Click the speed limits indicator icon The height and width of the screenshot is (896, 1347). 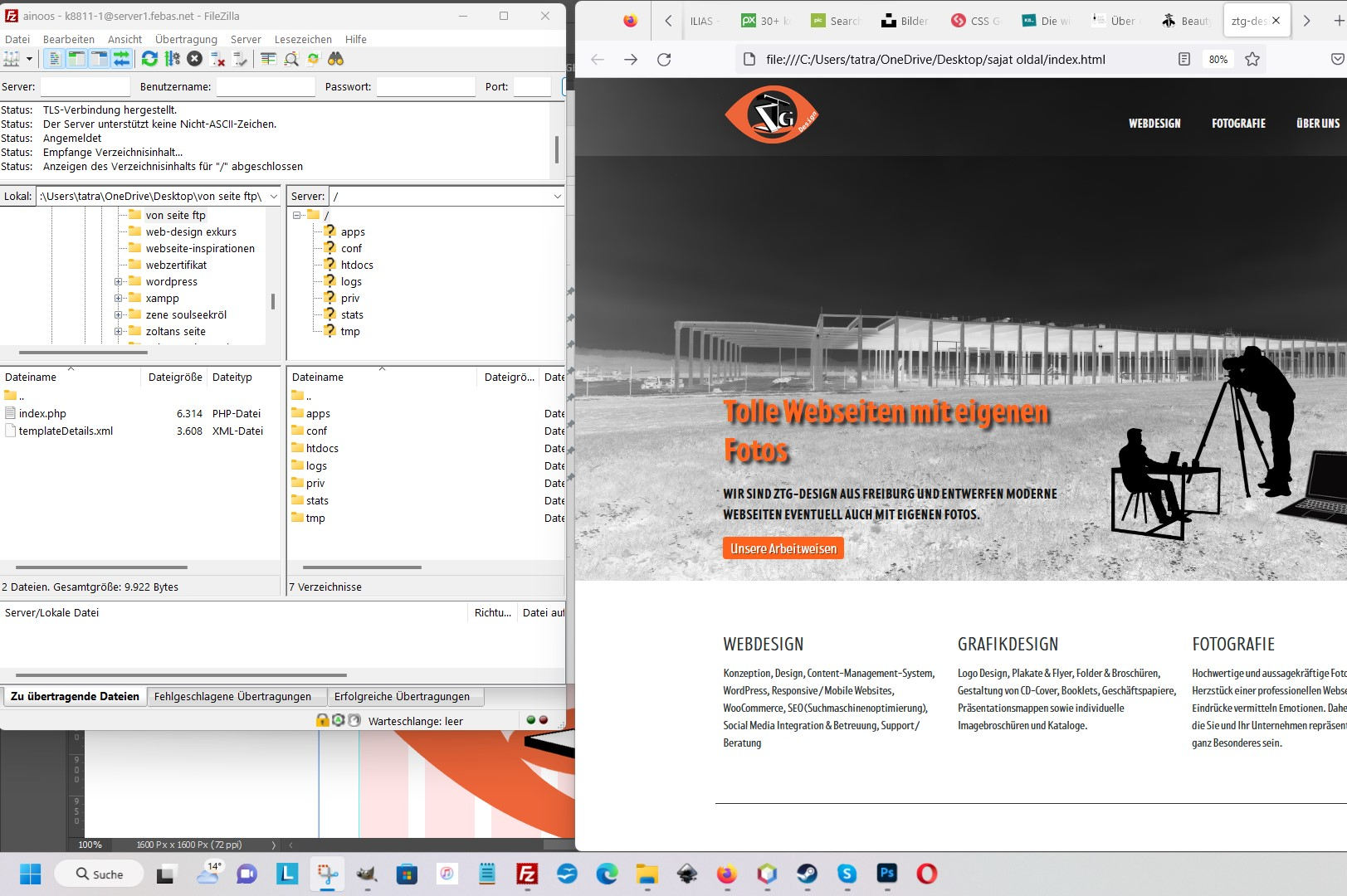(354, 720)
